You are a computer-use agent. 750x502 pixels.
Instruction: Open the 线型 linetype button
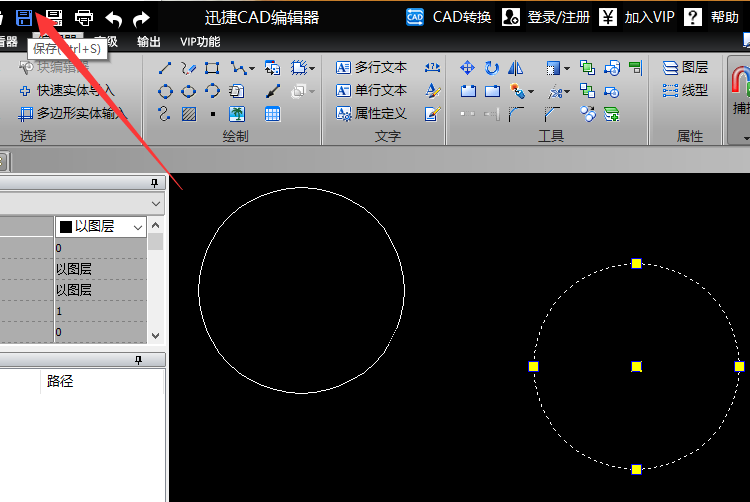pyautogui.click(x=685, y=90)
